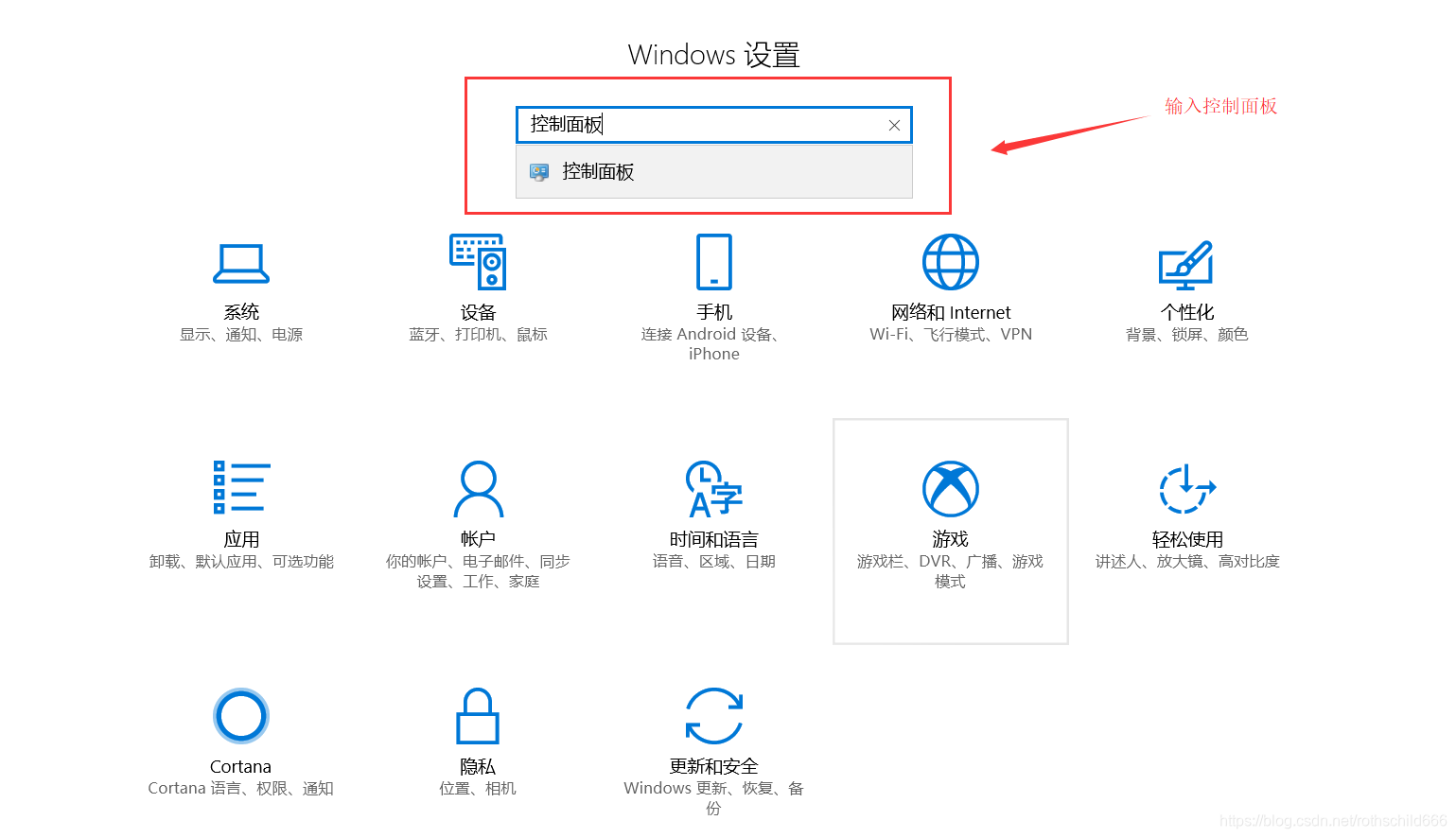This screenshot has height=838, width=1456.
Task: Open the Cortana circle icon
Action: point(241,716)
